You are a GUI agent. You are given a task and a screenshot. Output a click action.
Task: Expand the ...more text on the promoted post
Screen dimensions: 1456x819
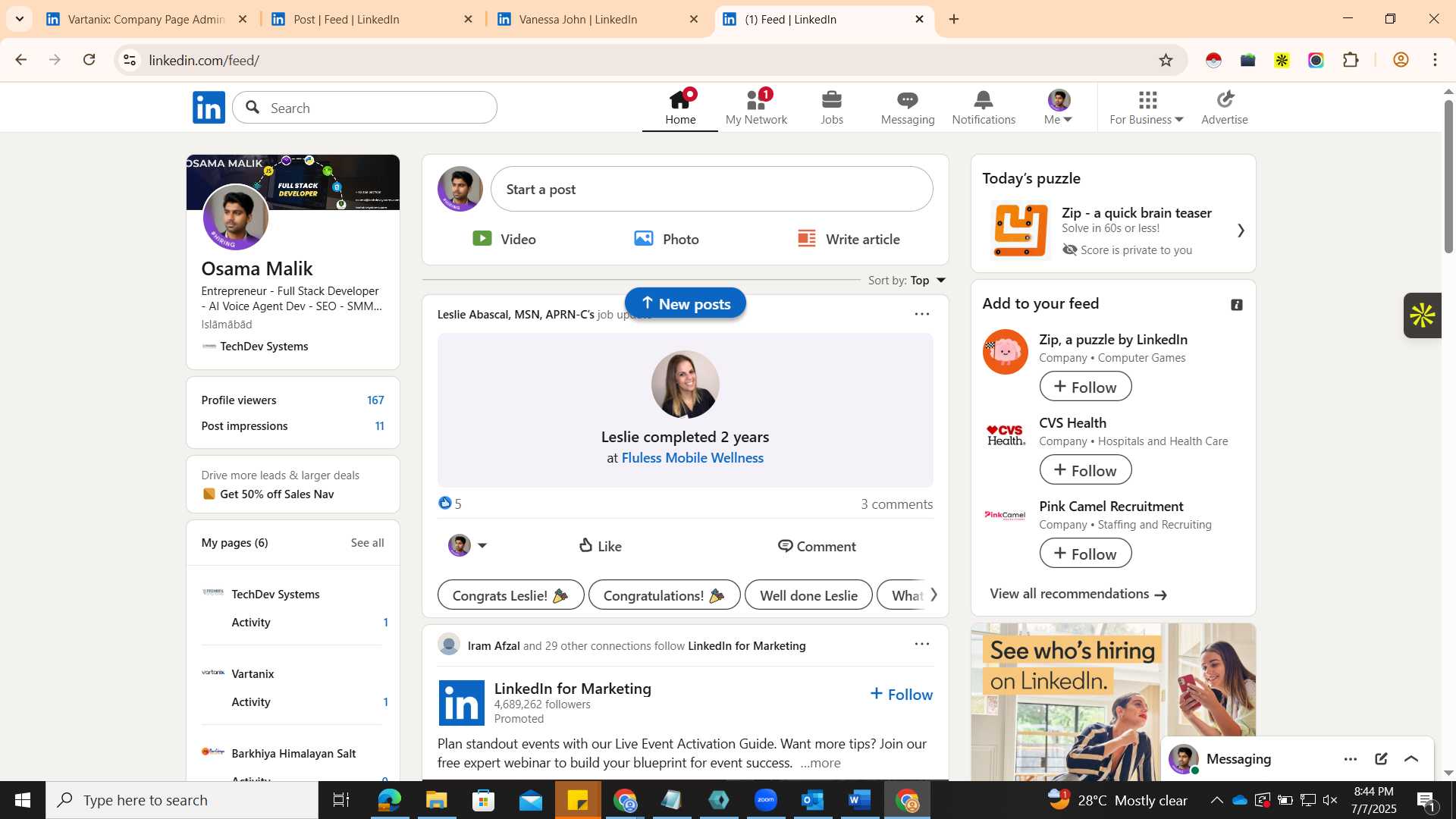pos(820,763)
